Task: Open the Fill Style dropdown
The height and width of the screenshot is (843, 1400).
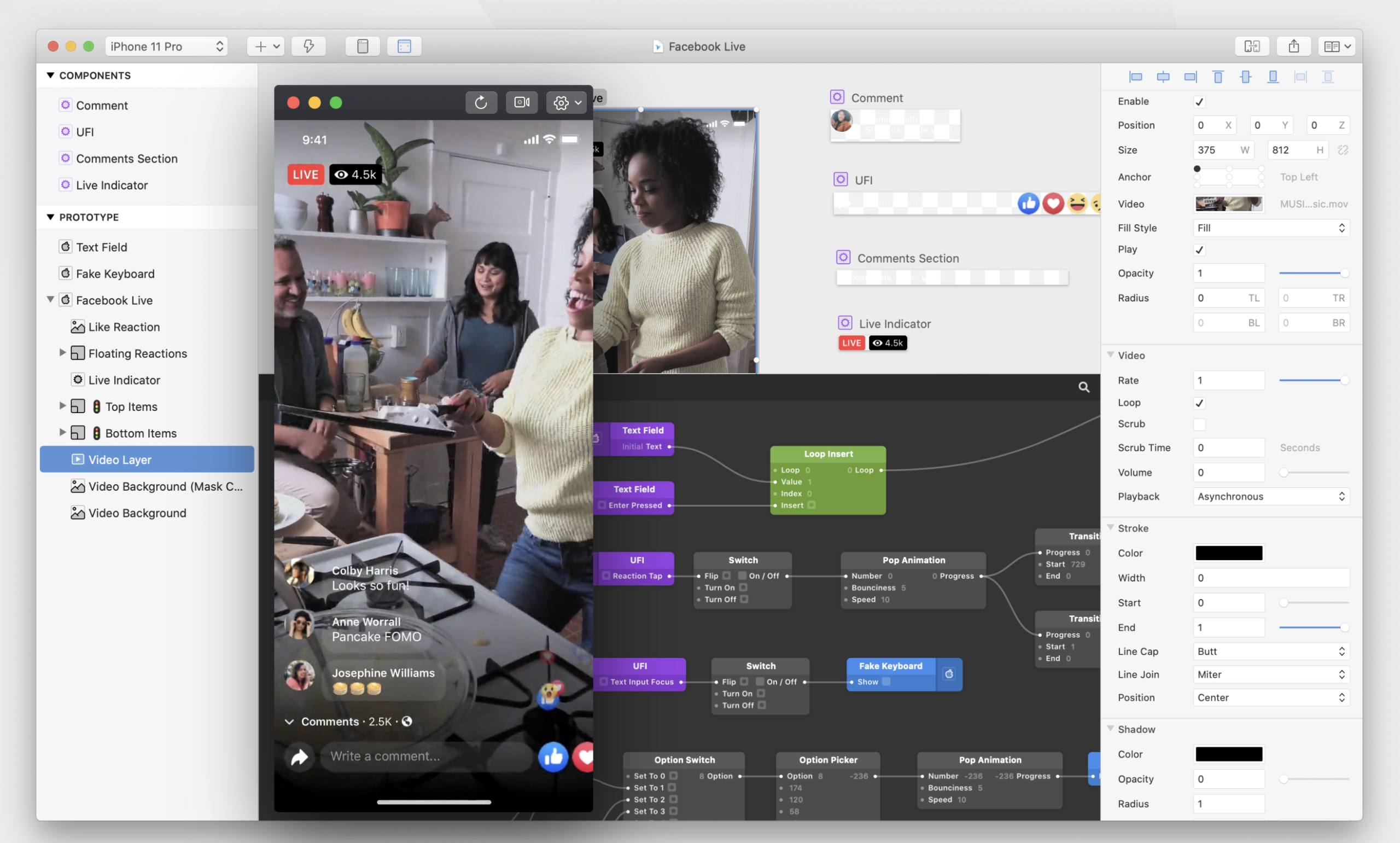Action: click(1271, 228)
